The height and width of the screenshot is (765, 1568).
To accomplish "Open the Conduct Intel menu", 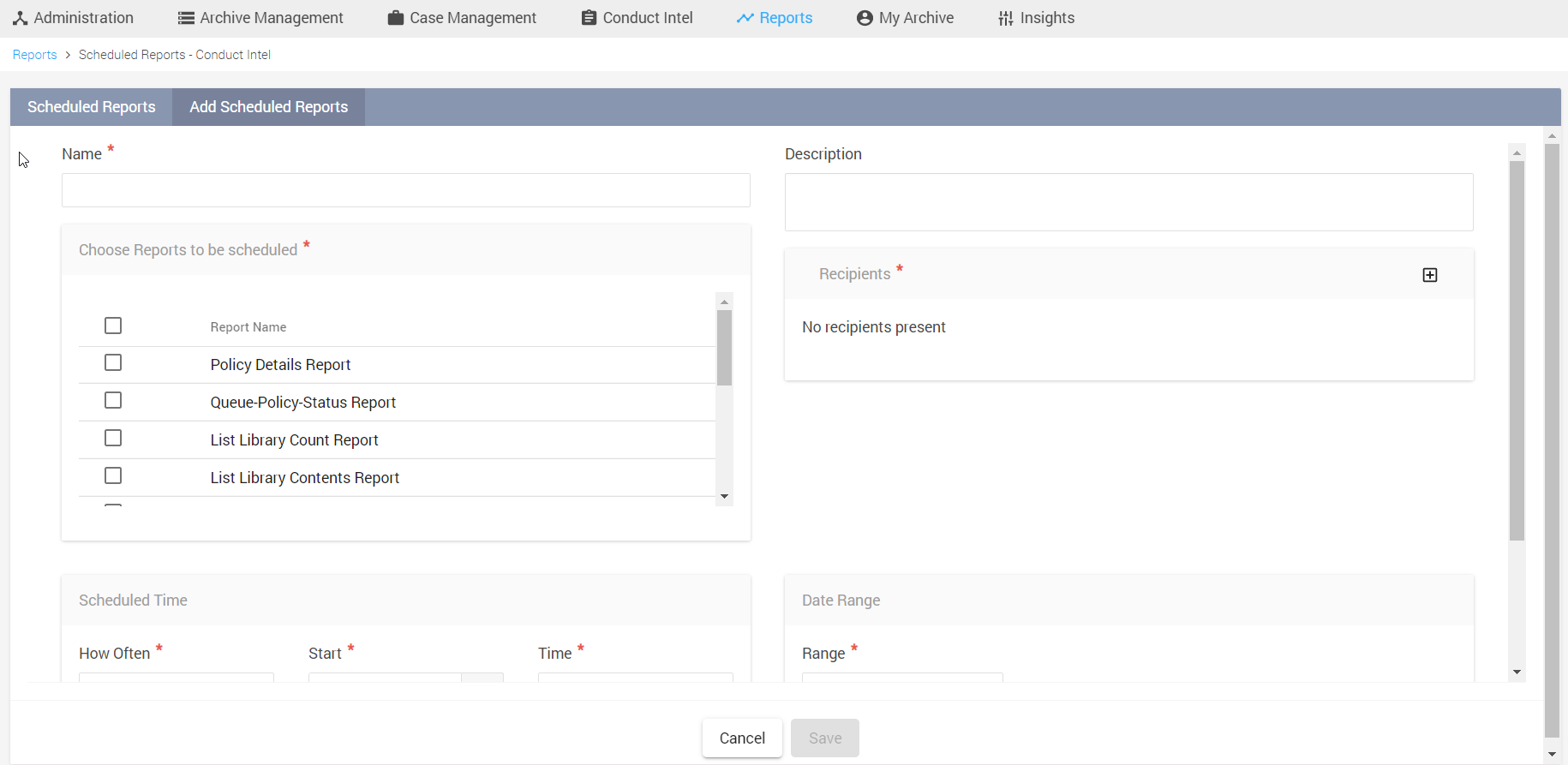I will point(637,18).
